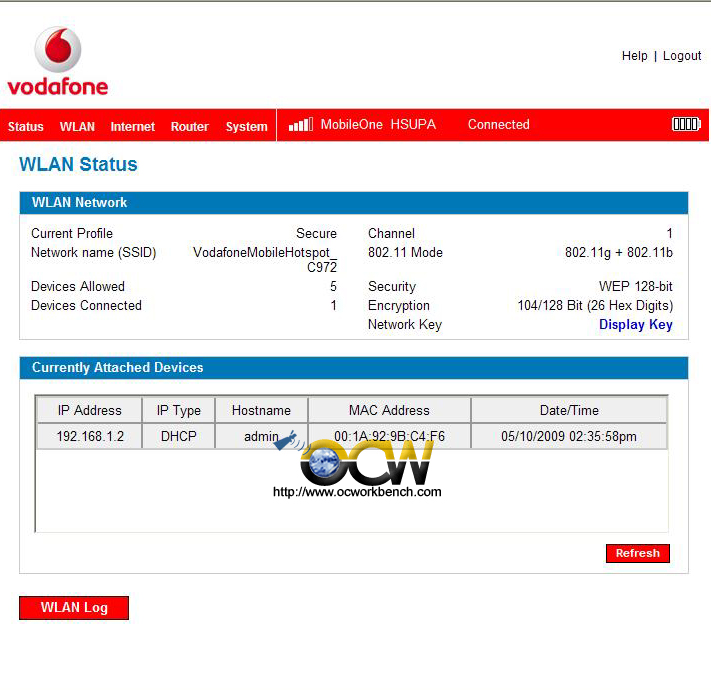711x695 pixels.
Task: Click the Current Profile label
Action: (x=72, y=233)
